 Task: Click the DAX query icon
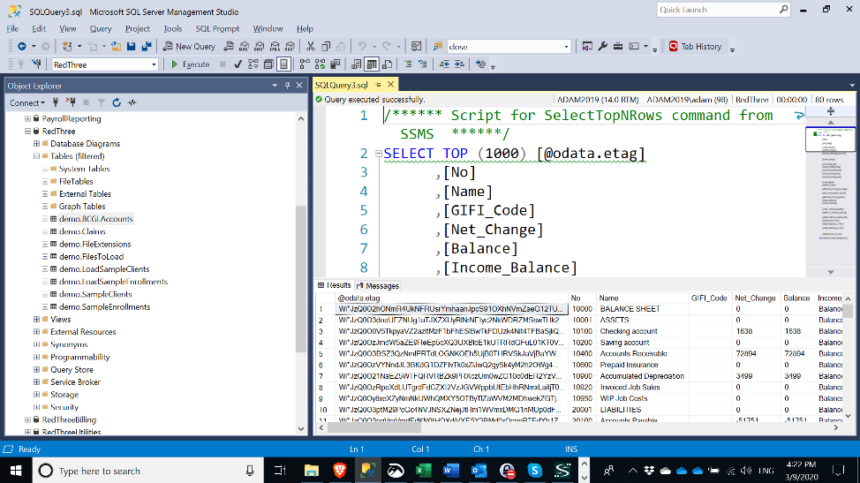[x=290, y=47]
